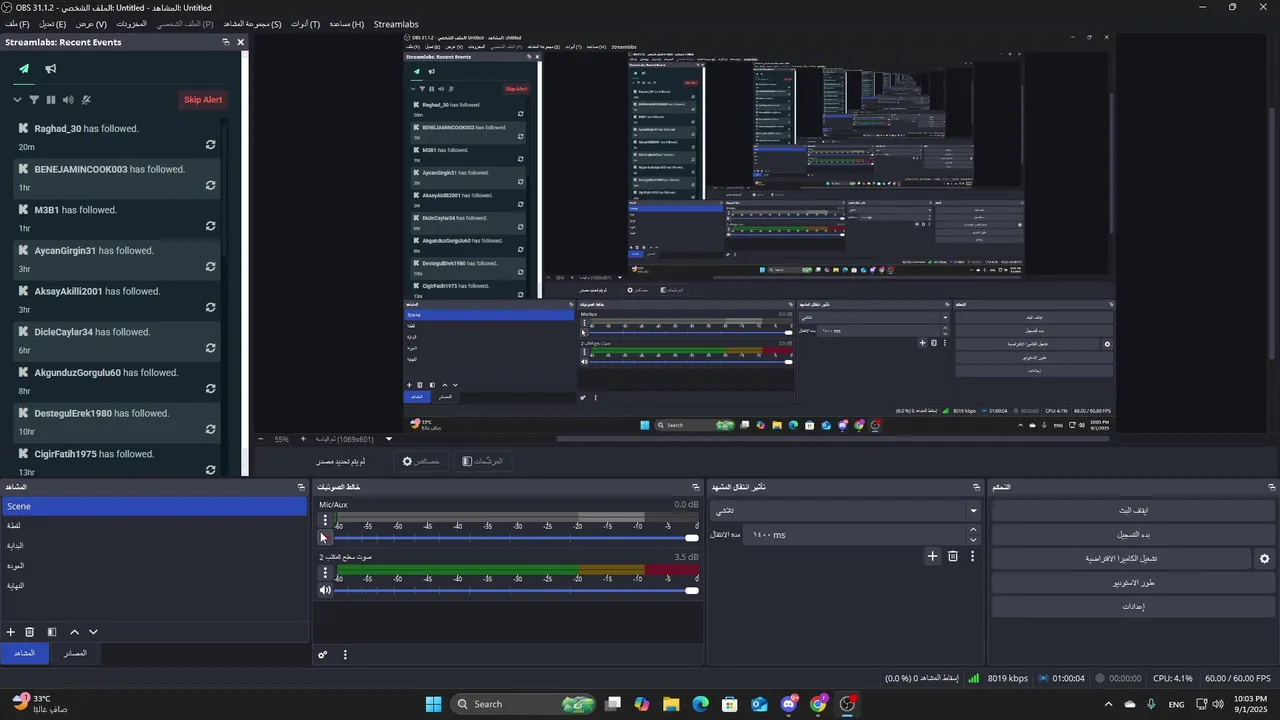Open the إعدادات settings button
The width and height of the screenshot is (1280, 720).
tap(1134, 607)
